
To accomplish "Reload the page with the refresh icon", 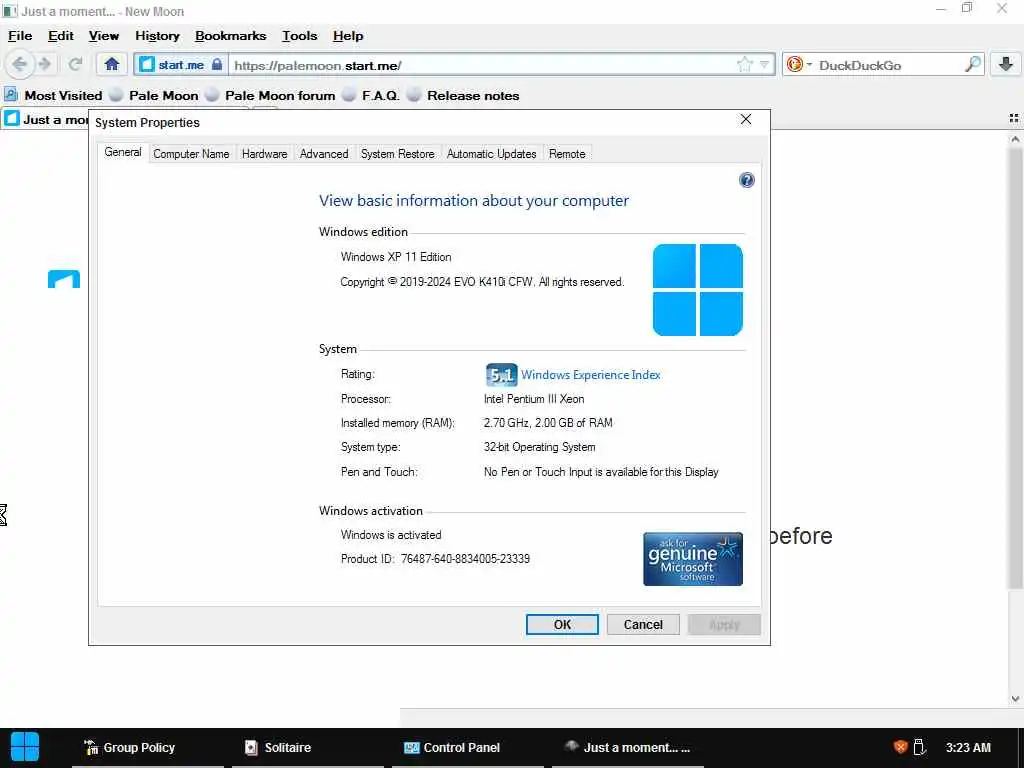I will pos(75,64).
